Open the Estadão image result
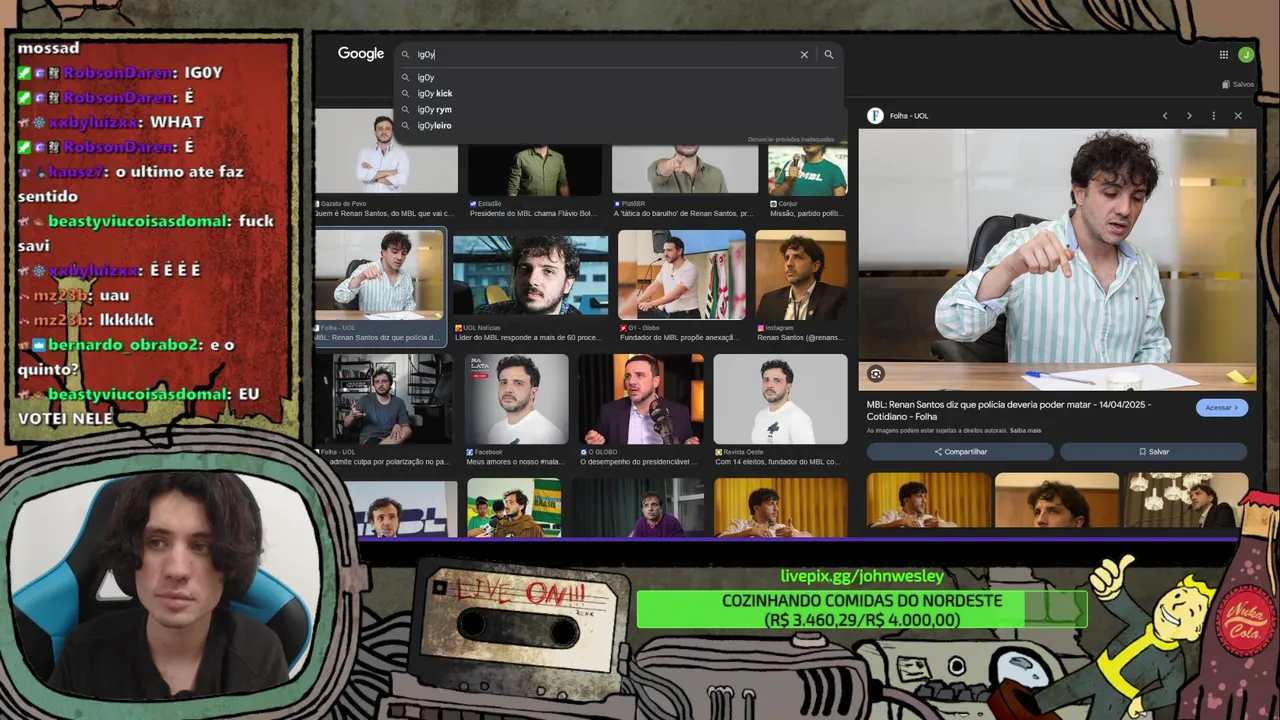 pyautogui.click(x=535, y=169)
